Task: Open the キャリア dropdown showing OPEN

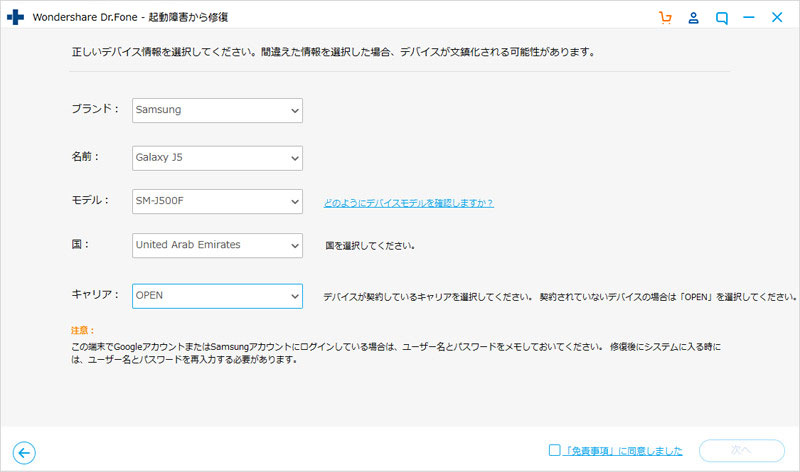Action: click(217, 296)
